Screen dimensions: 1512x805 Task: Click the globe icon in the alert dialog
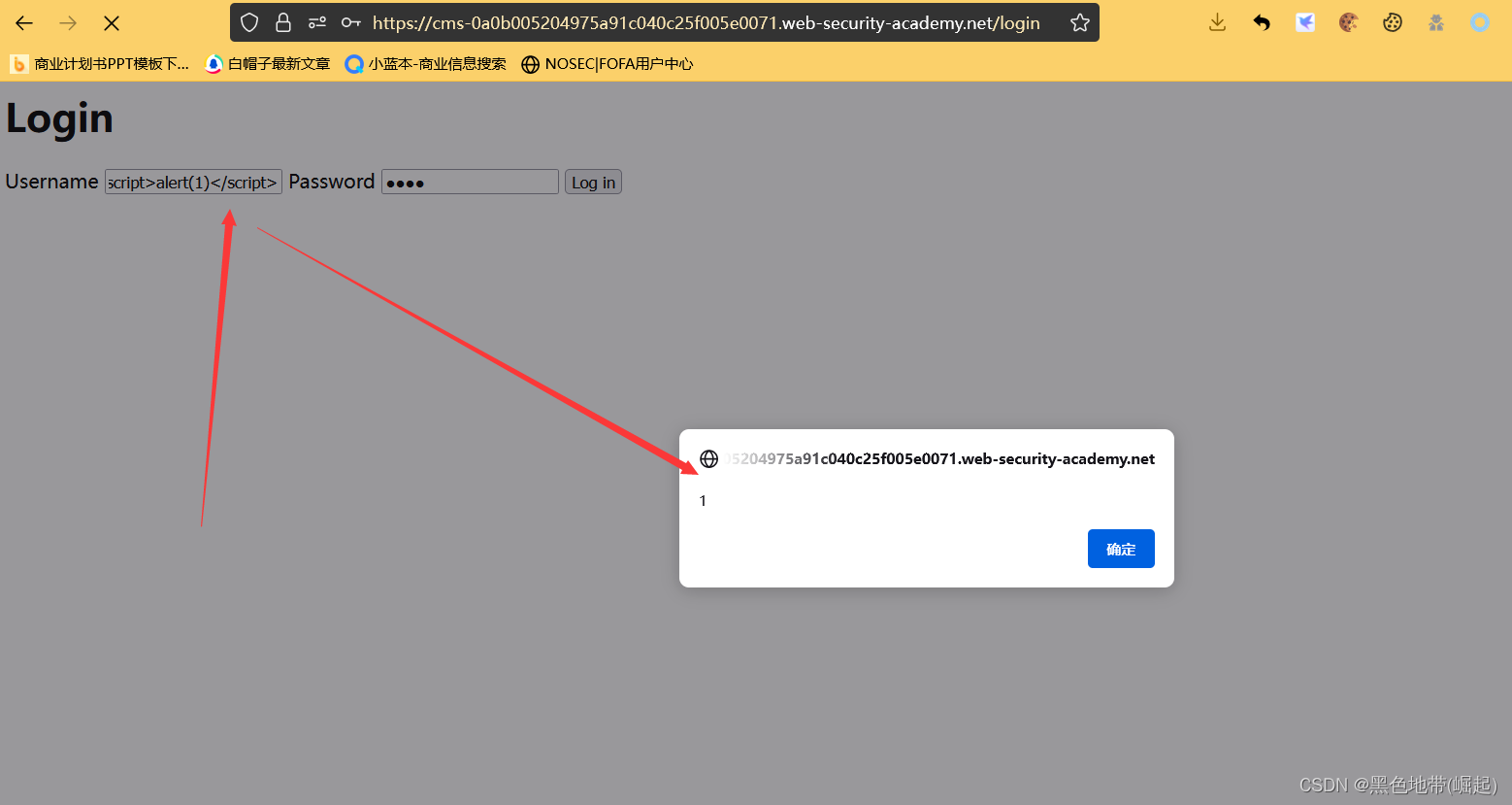click(709, 459)
